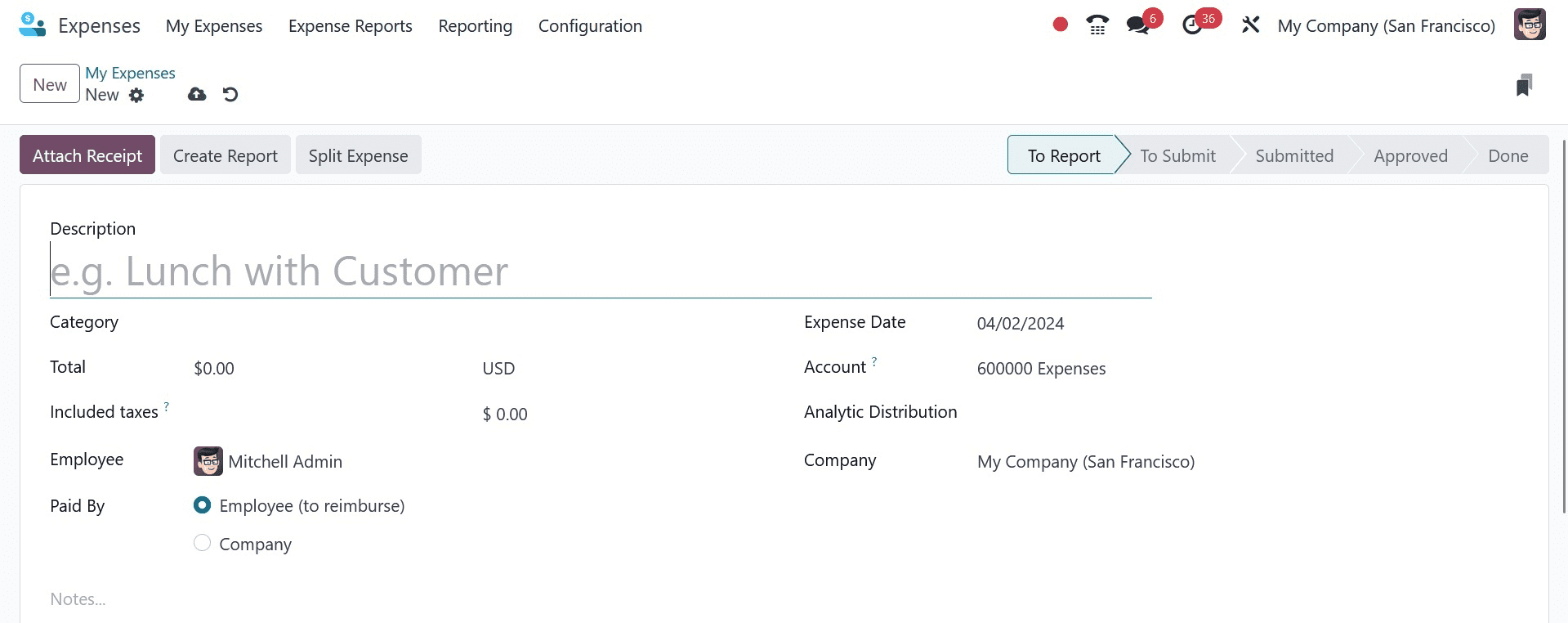Click the Total amount field $0.00

pyautogui.click(x=331, y=369)
